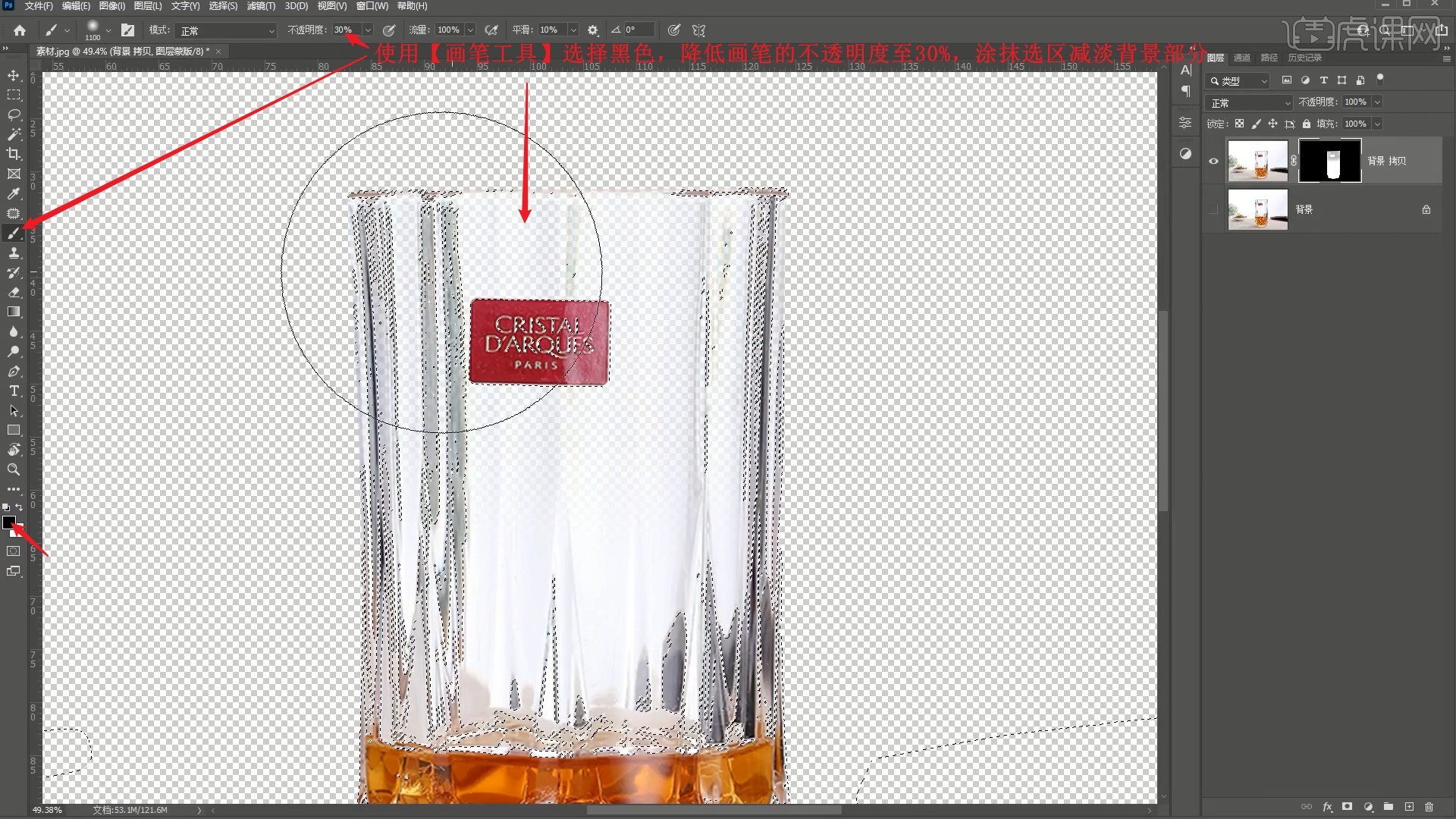Select the Crop tool
The image size is (1456, 819).
(x=14, y=154)
